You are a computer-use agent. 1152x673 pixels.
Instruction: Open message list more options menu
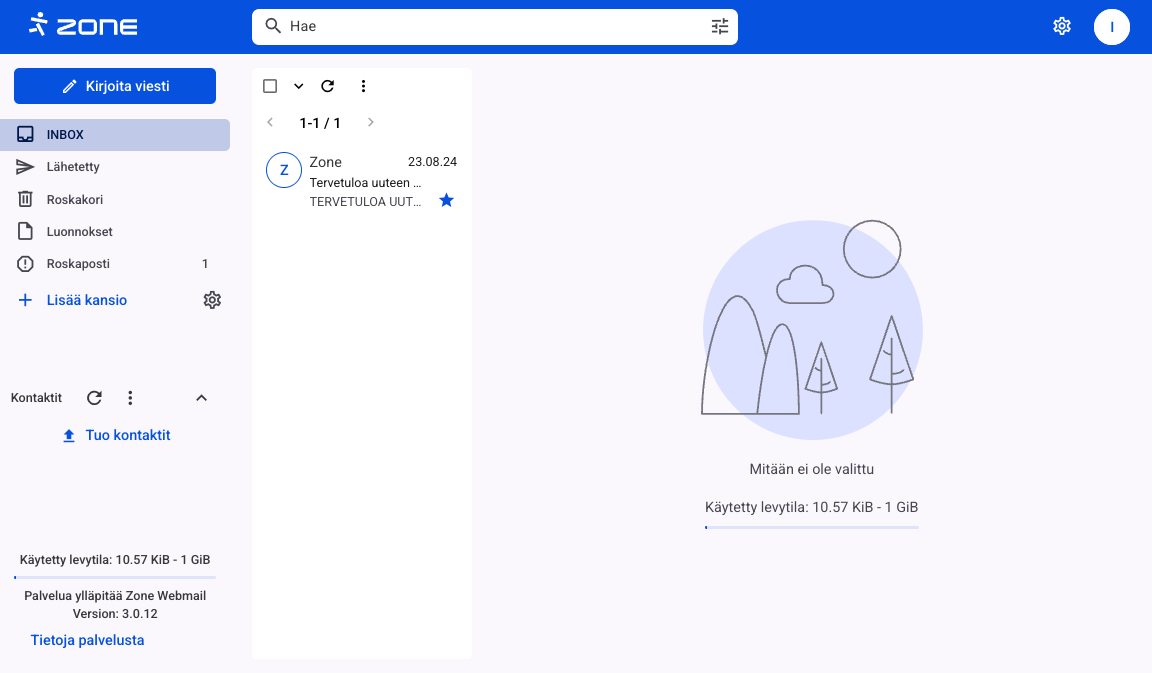click(363, 86)
